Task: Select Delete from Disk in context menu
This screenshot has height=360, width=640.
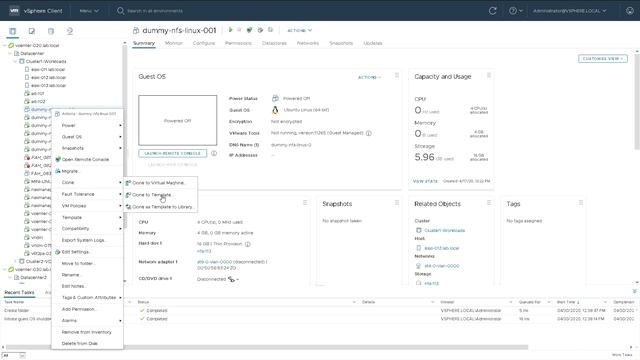Action: (x=87, y=343)
